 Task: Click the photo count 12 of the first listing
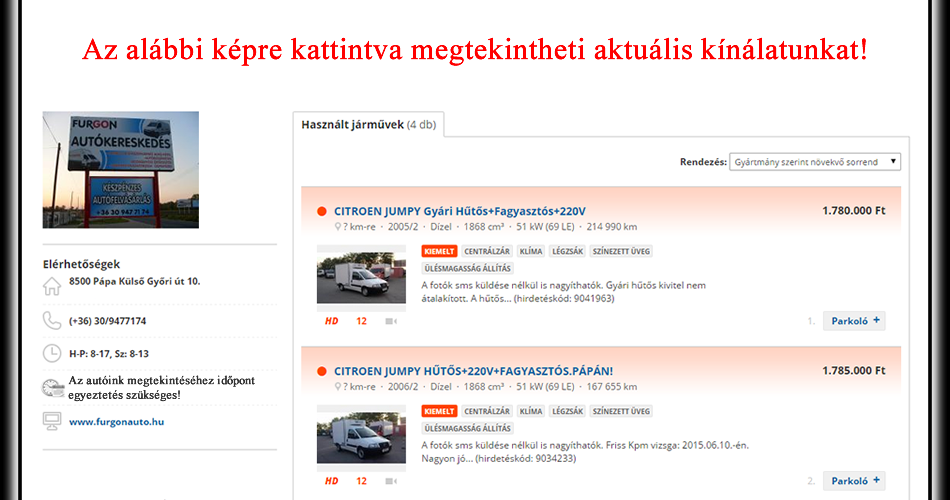click(x=361, y=321)
